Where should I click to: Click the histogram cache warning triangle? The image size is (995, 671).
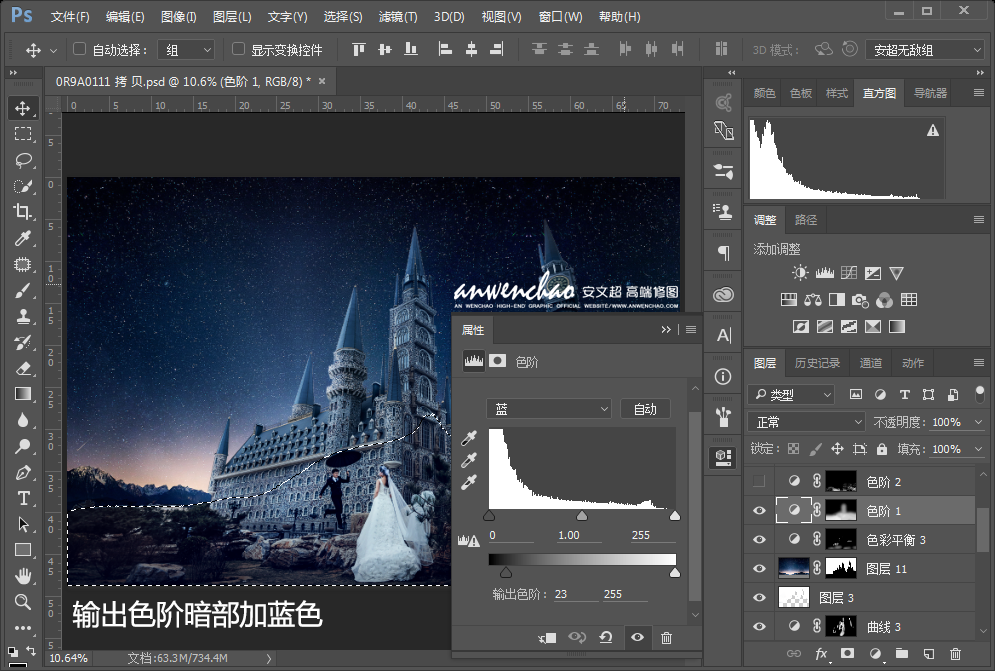click(x=932, y=130)
